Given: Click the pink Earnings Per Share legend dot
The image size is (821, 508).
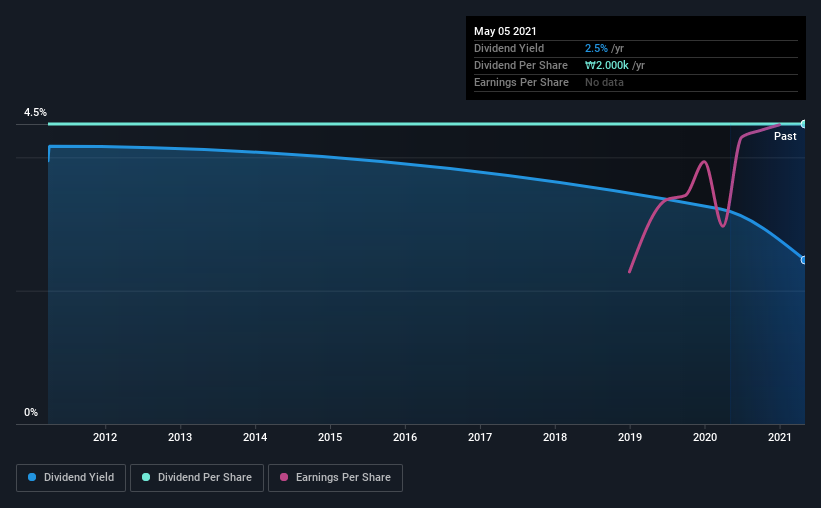Looking at the screenshot, I should [284, 477].
